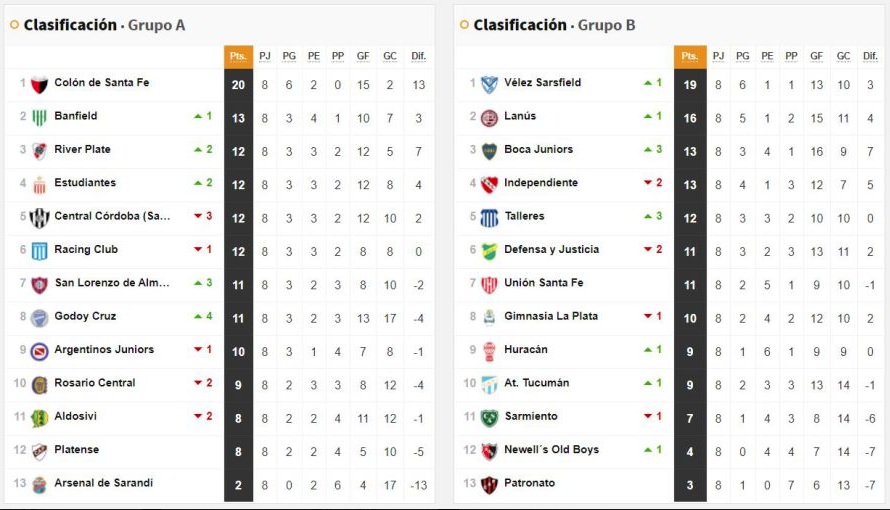The image size is (890, 510).
Task: Click the River Plate crest icon
Action: click(40, 151)
